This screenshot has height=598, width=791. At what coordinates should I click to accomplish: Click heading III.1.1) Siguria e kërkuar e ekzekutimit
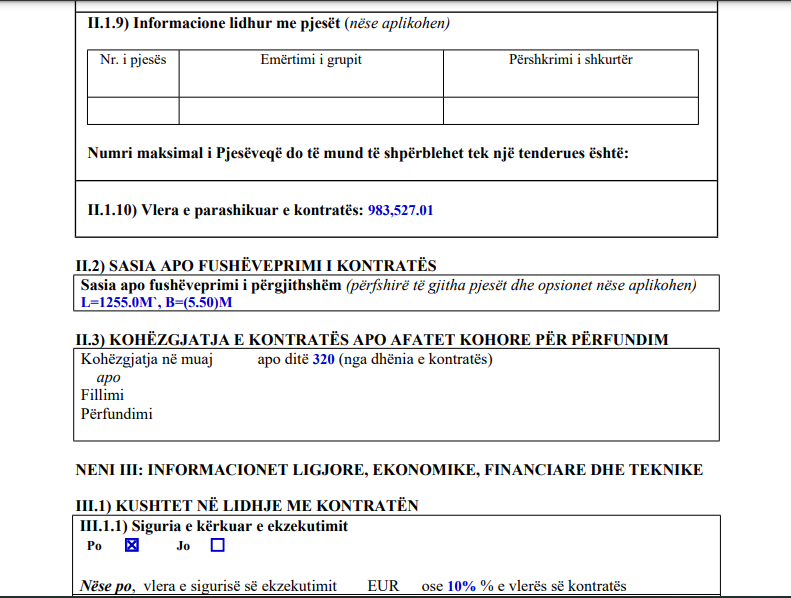click(x=214, y=526)
